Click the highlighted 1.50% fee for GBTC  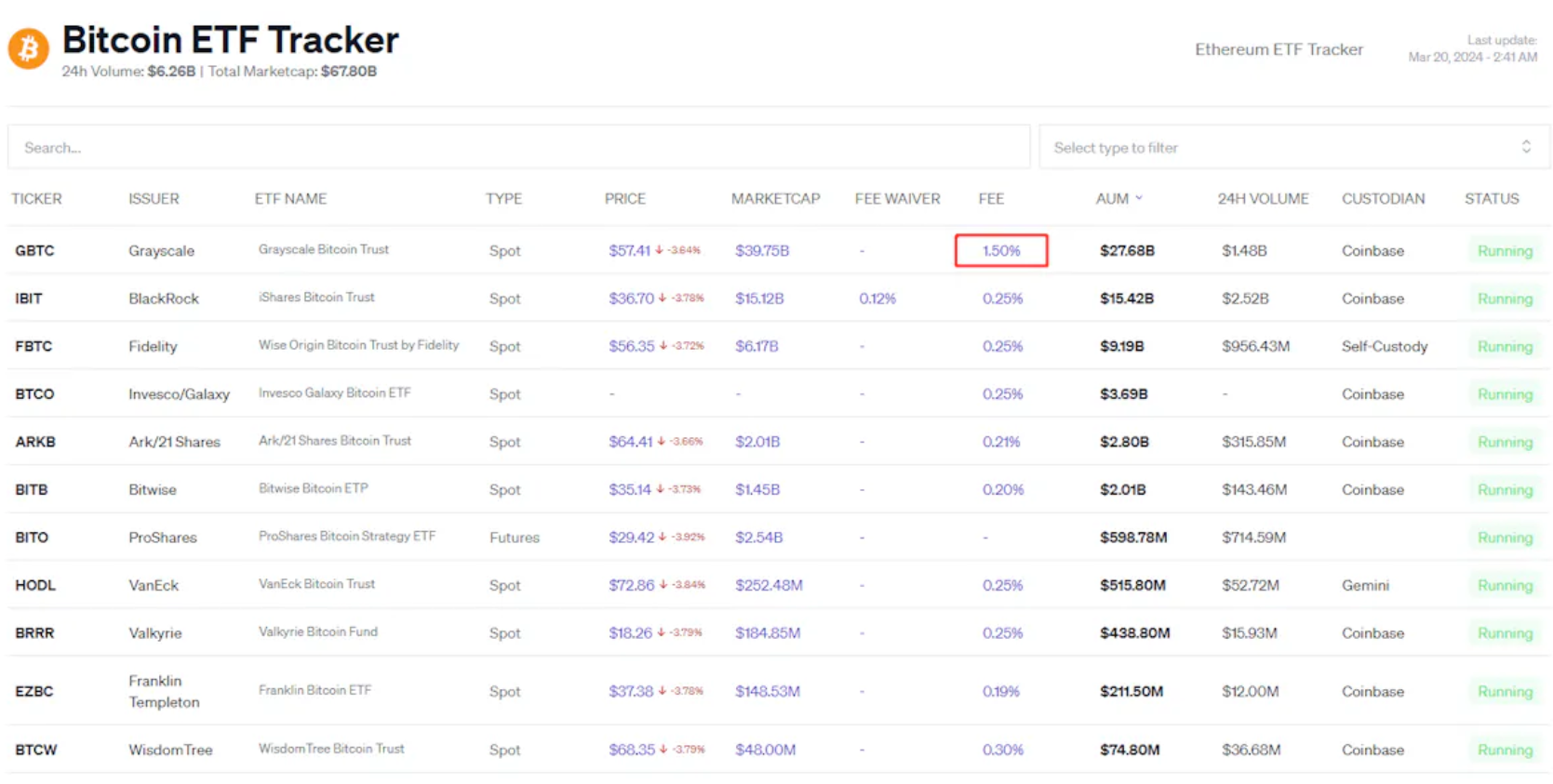pyautogui.click(x=1001, y=251)
